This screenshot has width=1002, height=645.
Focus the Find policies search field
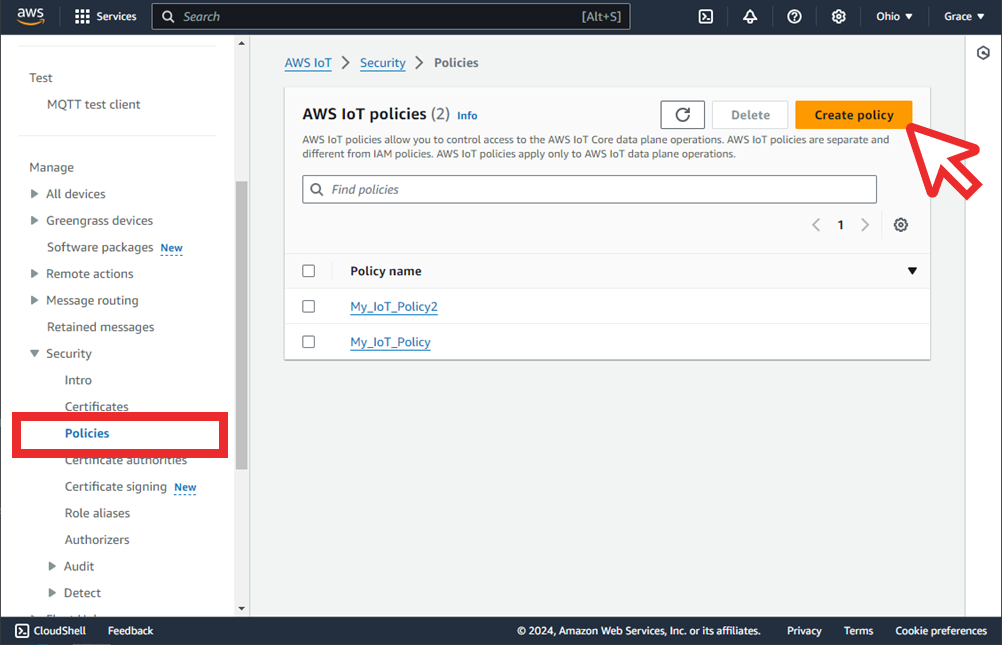(589, 190)
